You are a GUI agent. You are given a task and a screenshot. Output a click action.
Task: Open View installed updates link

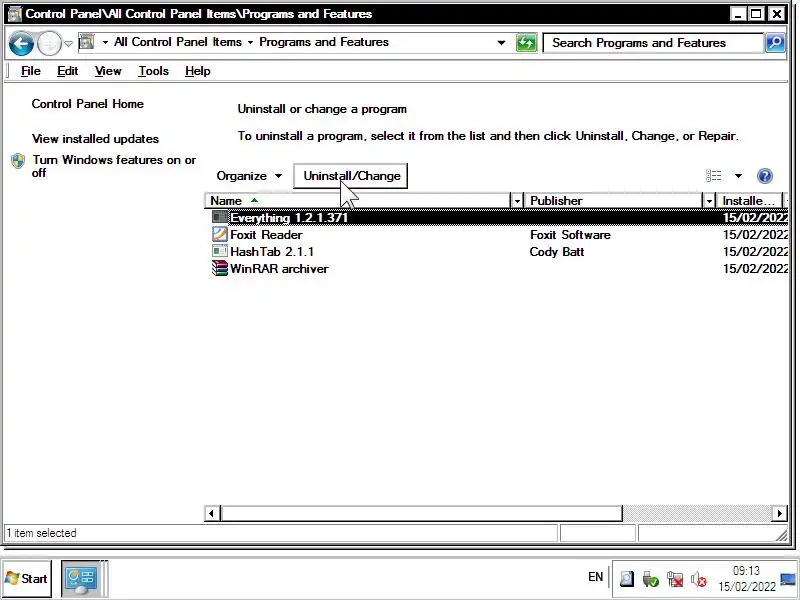[95, 139]
